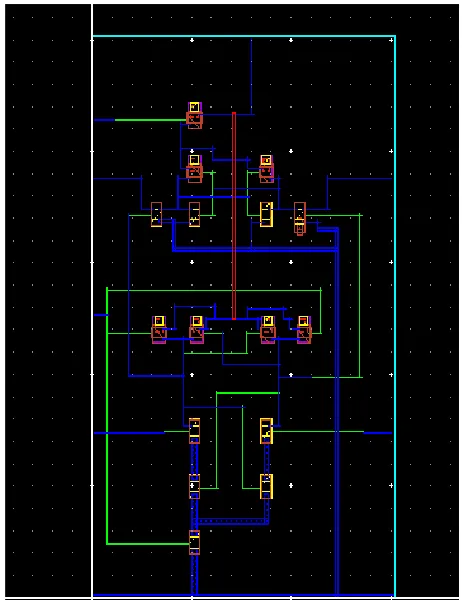
Task: Select the thick blue vertical bus running to the bottom
Action: pos(337,411)
